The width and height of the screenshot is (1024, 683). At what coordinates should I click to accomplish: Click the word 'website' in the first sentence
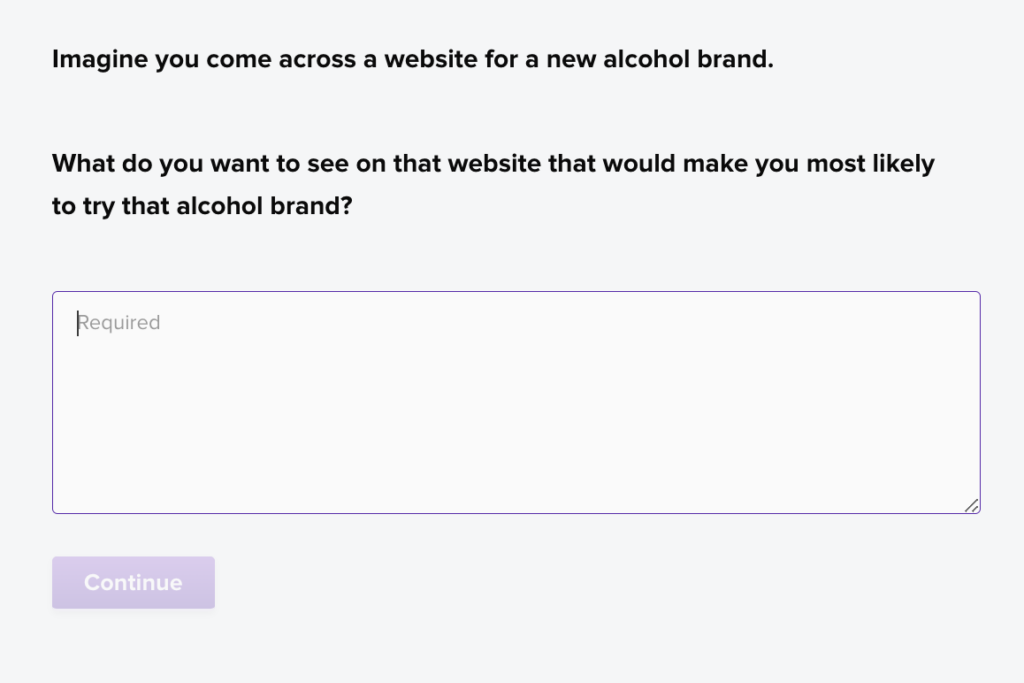click(x=430, y=59)
